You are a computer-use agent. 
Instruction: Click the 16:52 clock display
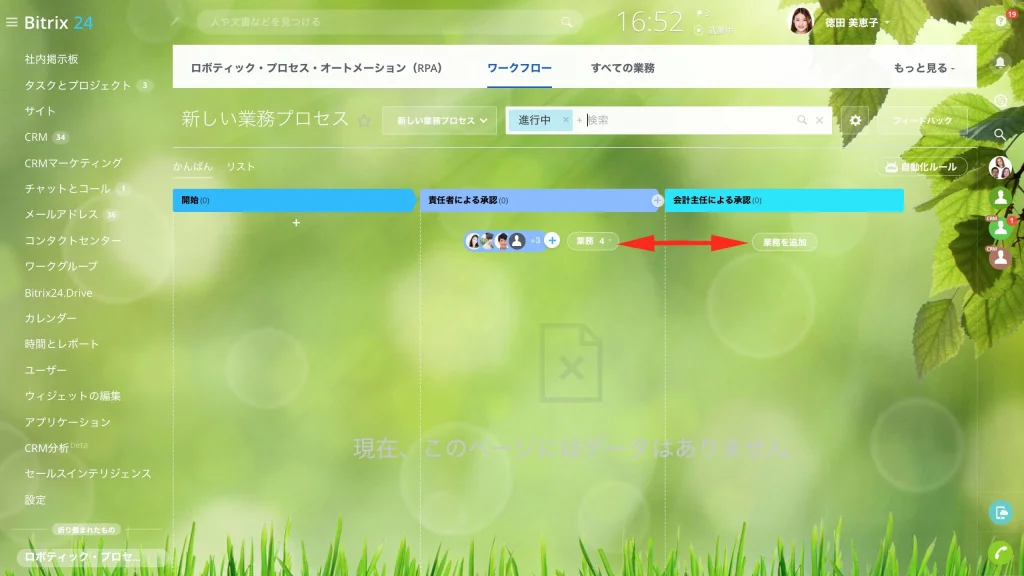coord(649,22)
